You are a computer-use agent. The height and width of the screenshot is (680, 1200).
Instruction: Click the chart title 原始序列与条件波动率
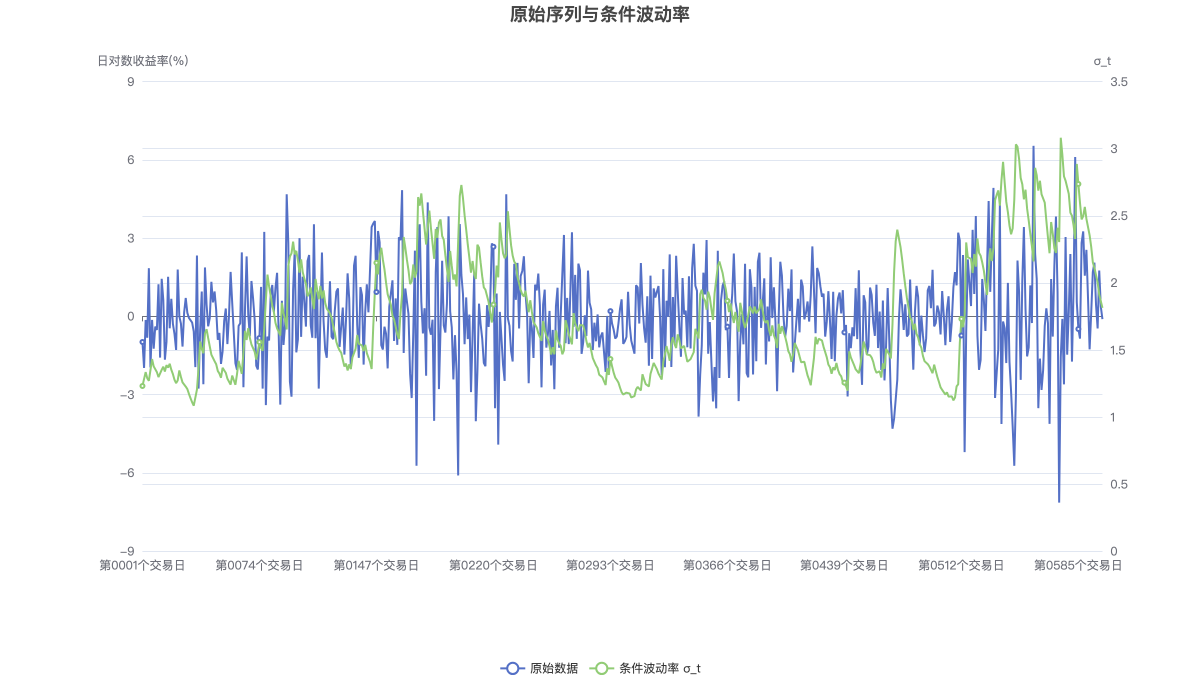tap(600, 14)
